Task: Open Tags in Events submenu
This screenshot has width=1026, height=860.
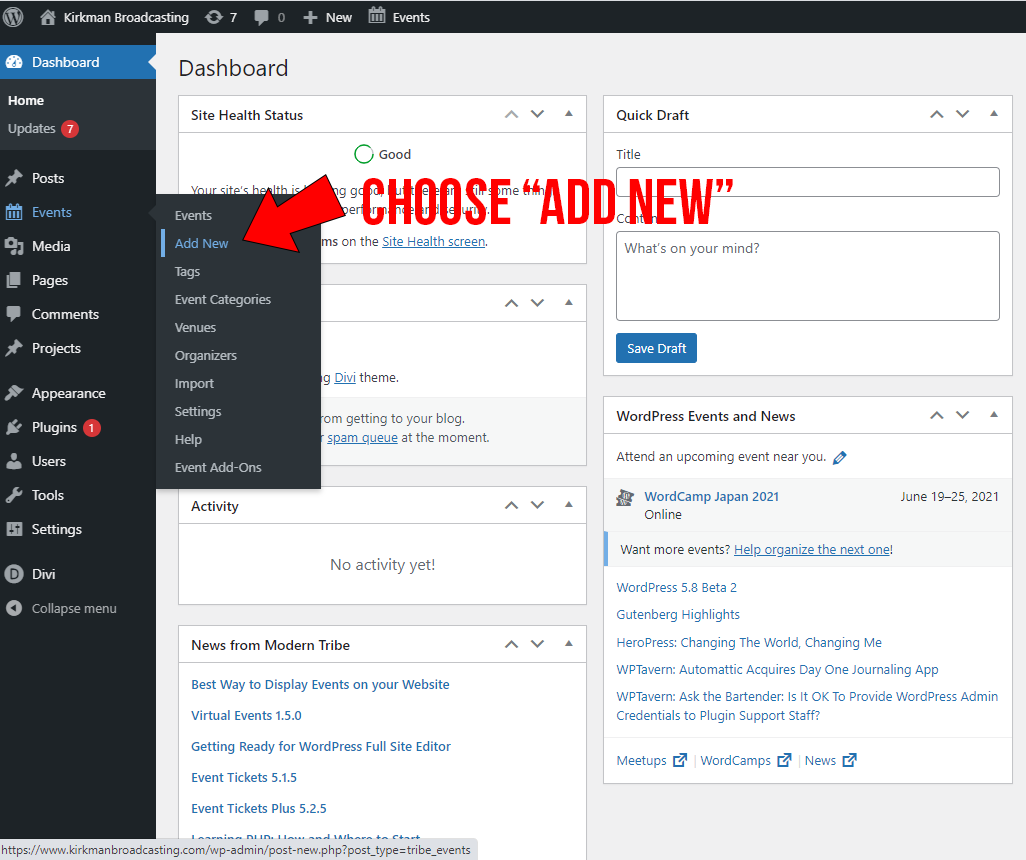Action: click(x=187, y=272)
